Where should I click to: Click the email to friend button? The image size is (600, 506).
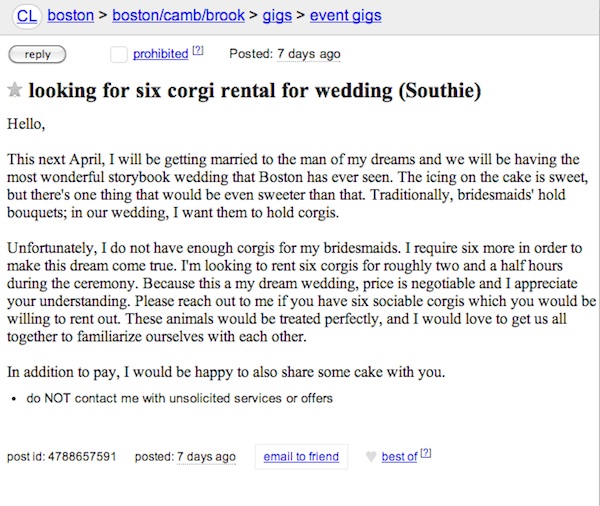tap(301, 457)
